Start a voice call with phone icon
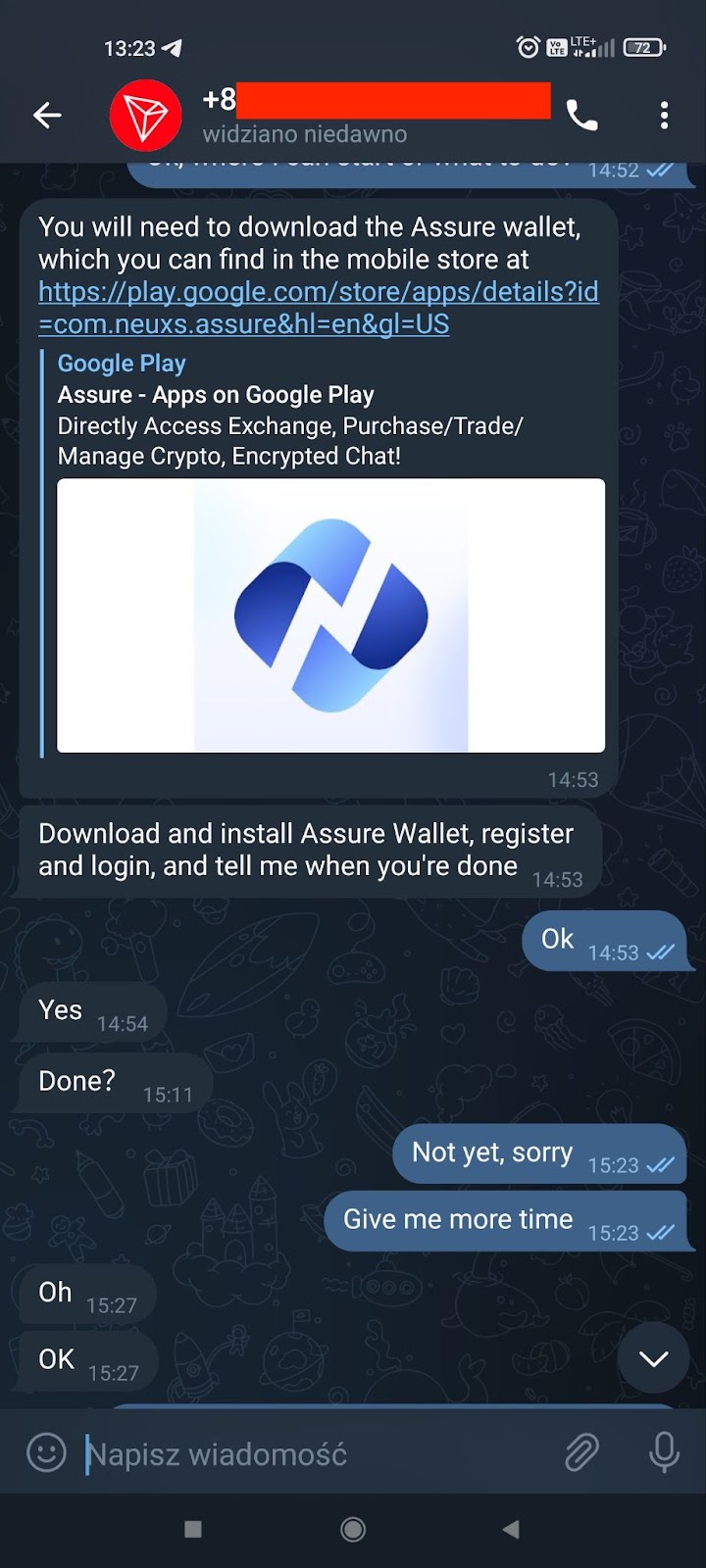The width and height of the screenshot is (706, 1568). click(x=581, y=117)
